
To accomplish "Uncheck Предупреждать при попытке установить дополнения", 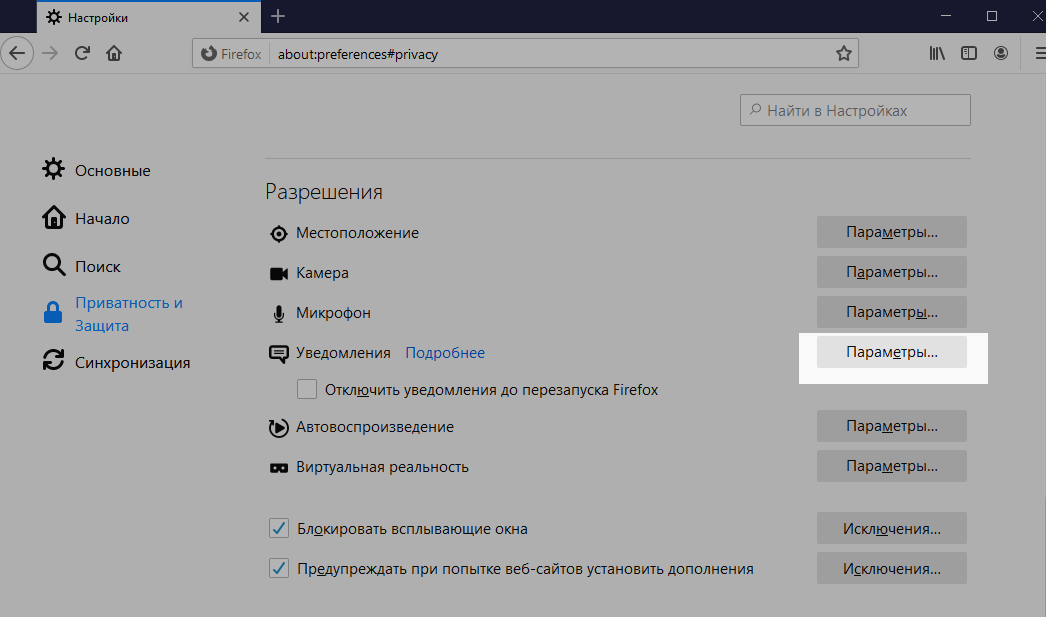I will 279,568.
